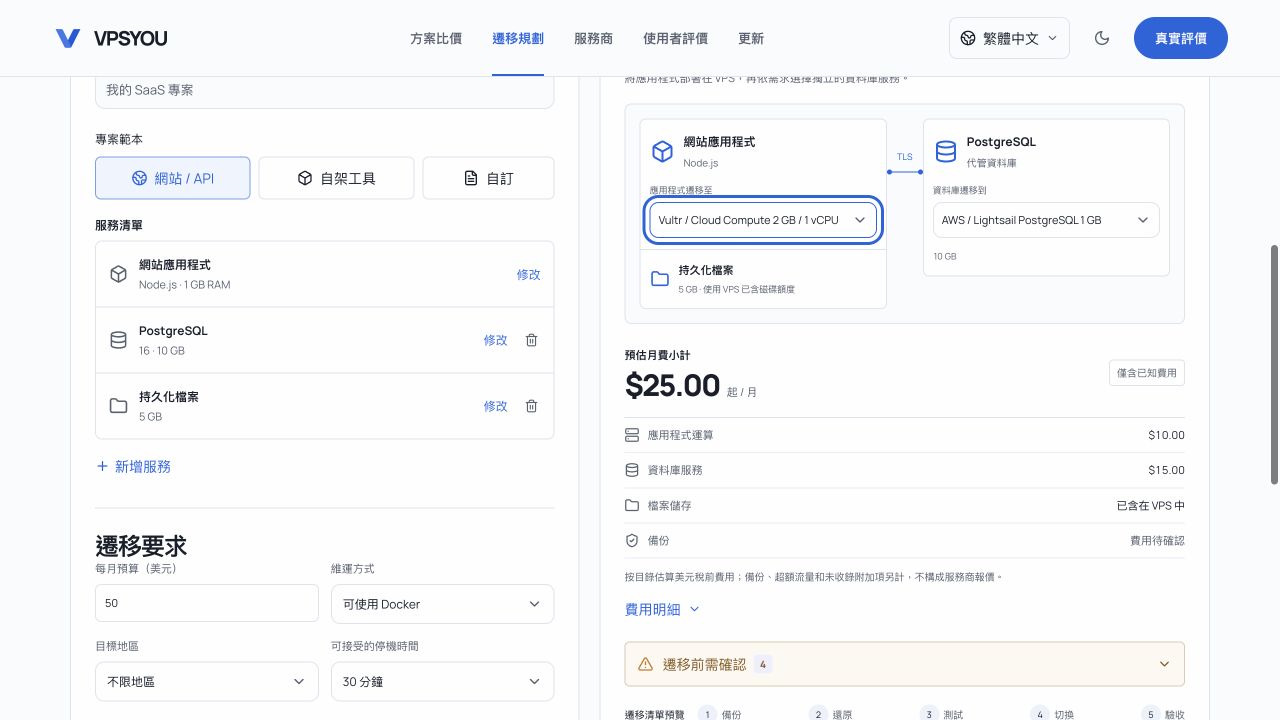Click the 持久化檔案 folder icon in service list

[x=118, y=406]
